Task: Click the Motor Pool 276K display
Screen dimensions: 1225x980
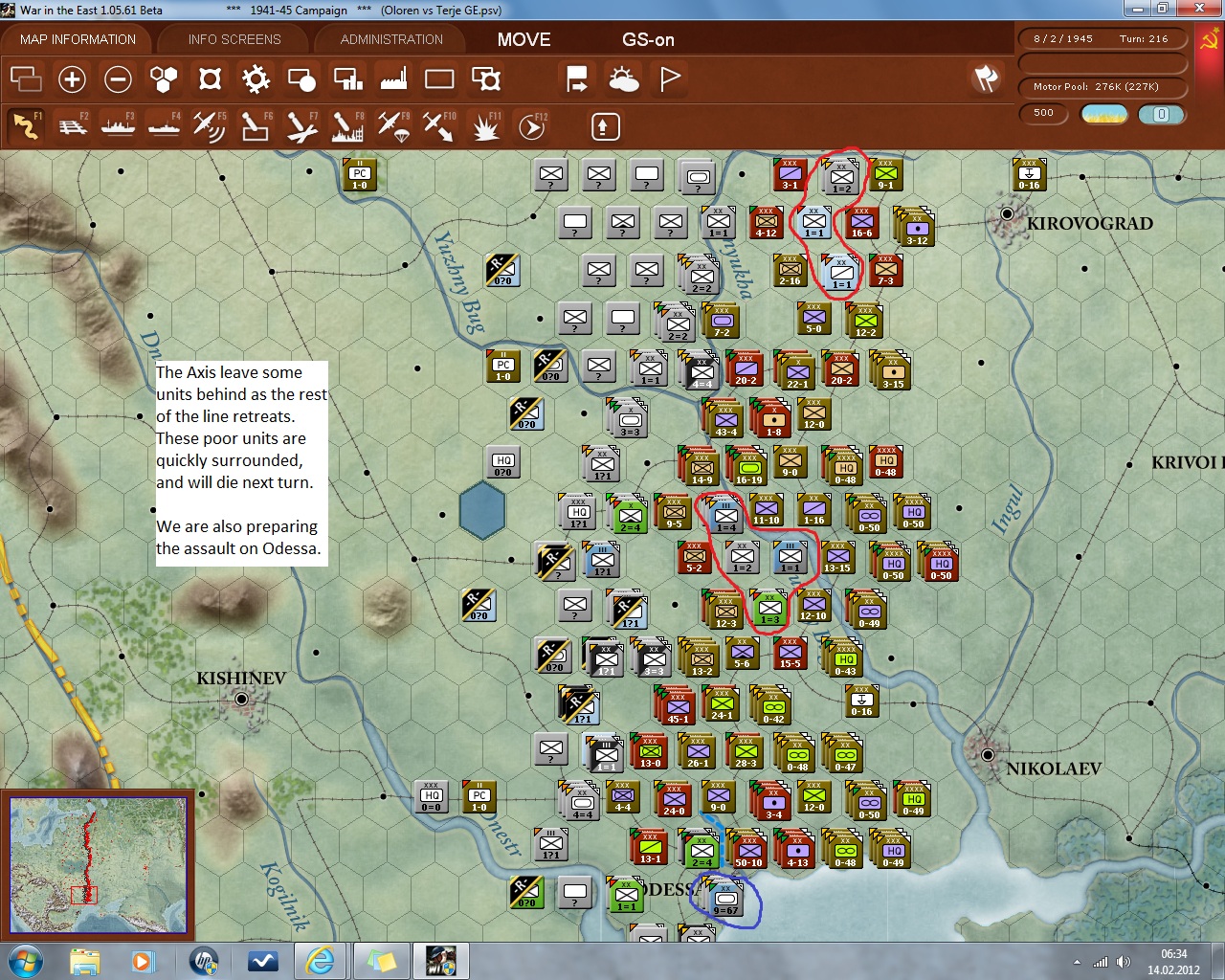Action: pyautogui.click(x=1102, y=86)
